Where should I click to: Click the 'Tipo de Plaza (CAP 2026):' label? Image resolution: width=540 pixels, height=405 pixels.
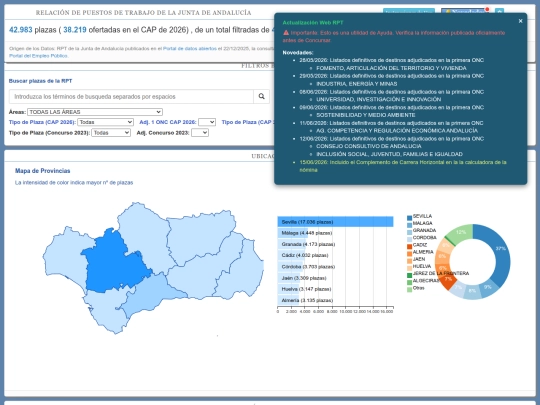click(x=42, y=122)
